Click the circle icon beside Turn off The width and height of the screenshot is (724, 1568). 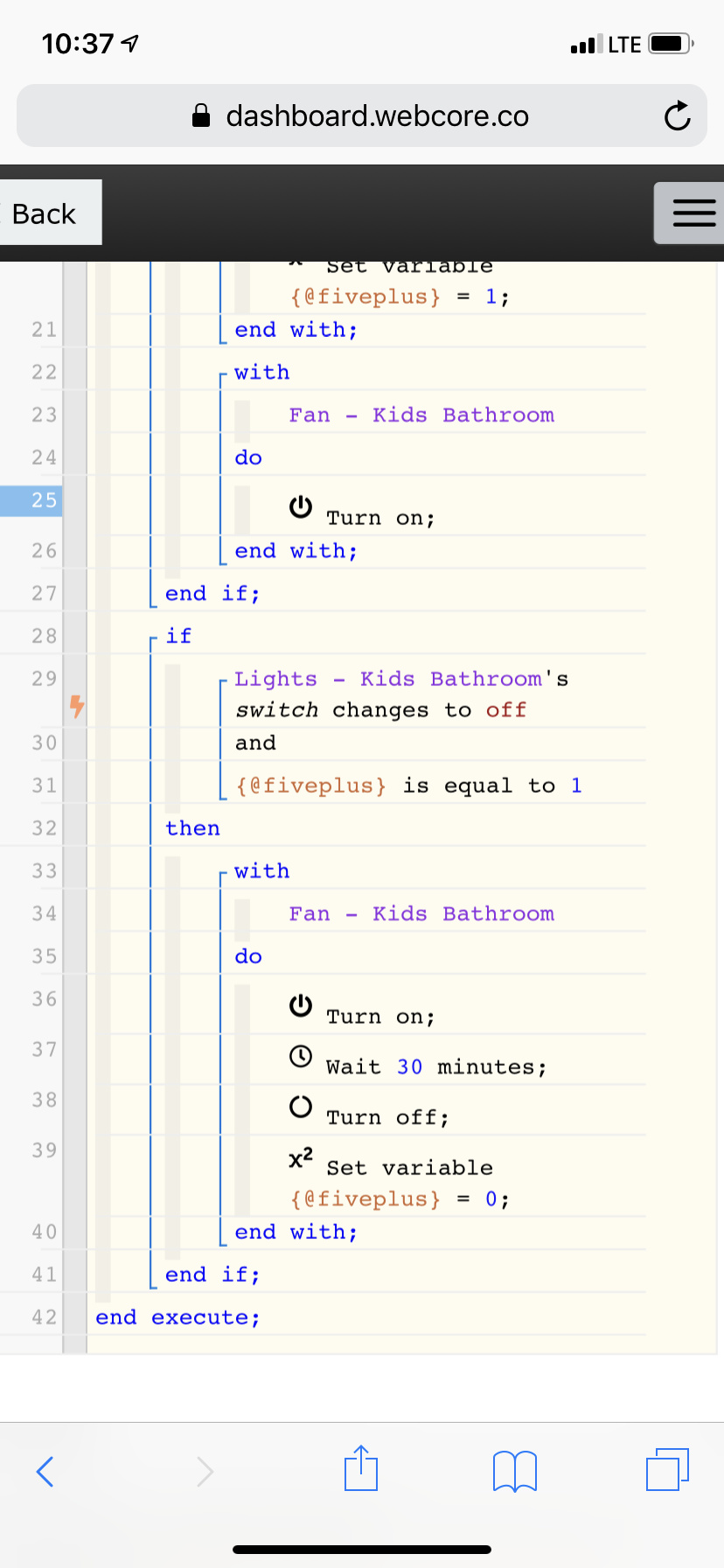click(x=301, y=1107)
